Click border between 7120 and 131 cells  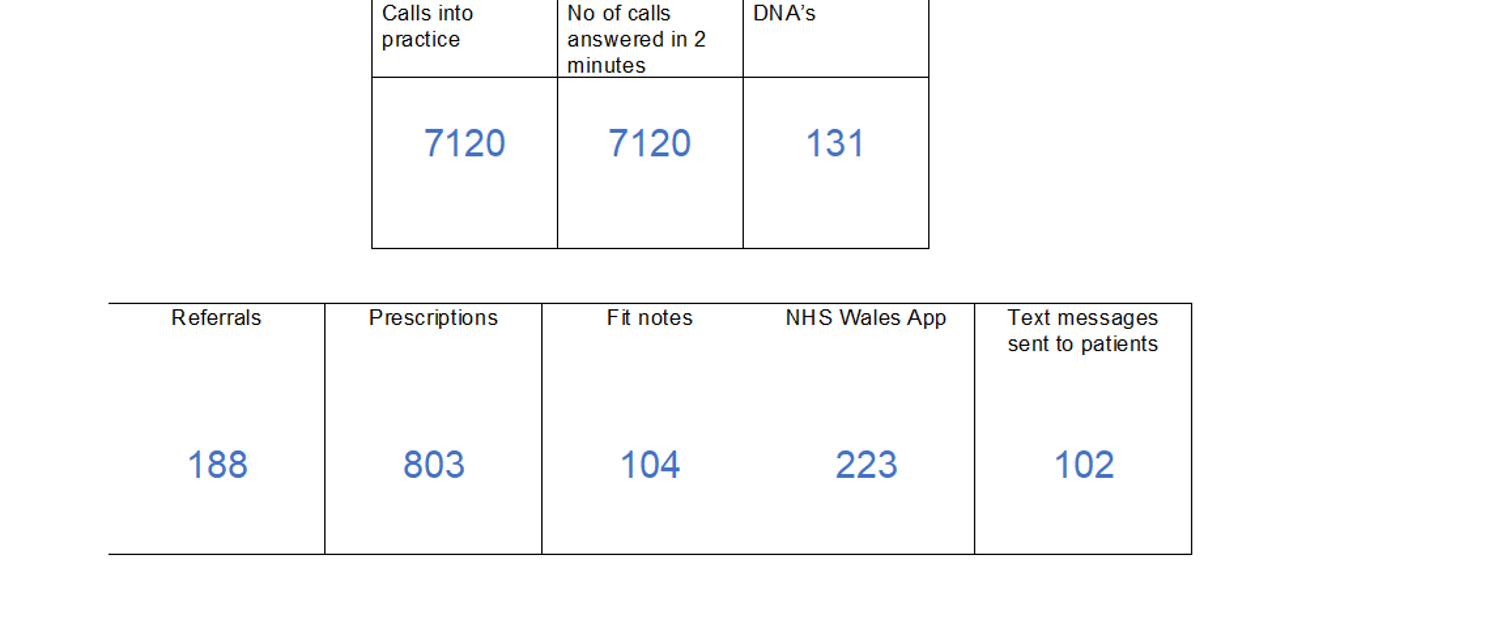(743, 162)
